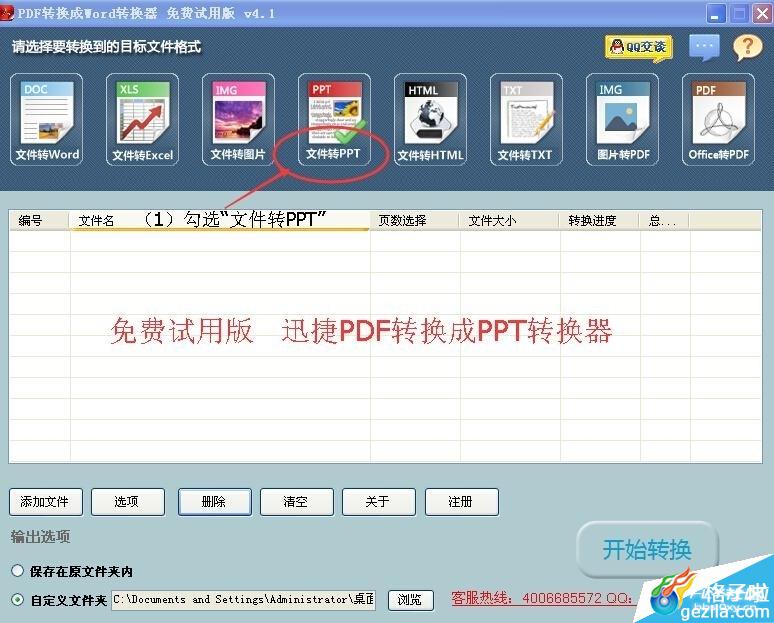The width and height of the screenshot is (774, 623).
Task: Select the 文件转HTML conversion icon
Action: pos(430,119)
